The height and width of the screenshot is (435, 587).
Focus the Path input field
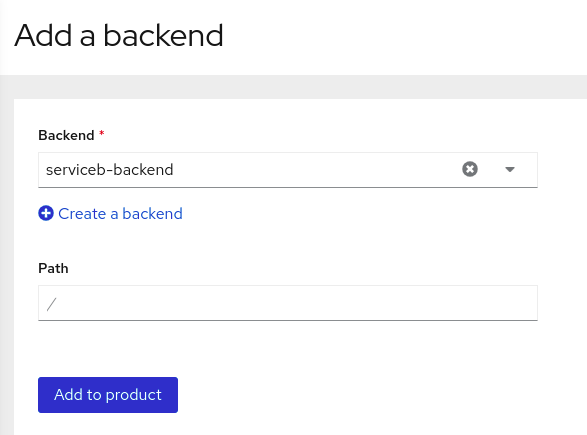point(288,303)
